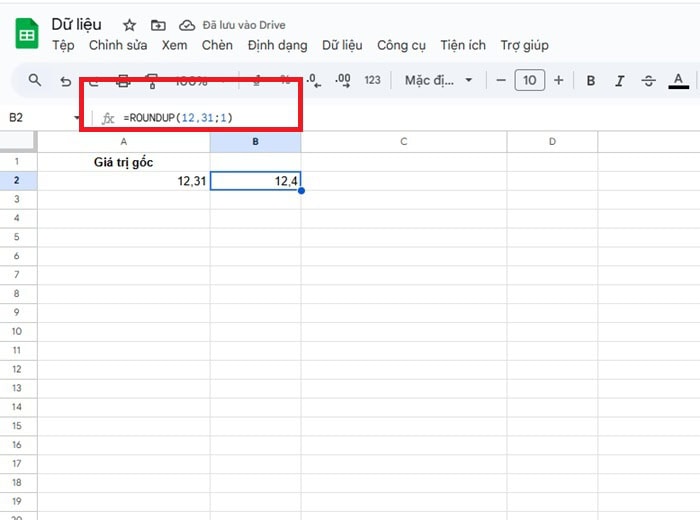Increase font size with plus button
This screenshot has height=520, width=700.
[x=558, y=80]
